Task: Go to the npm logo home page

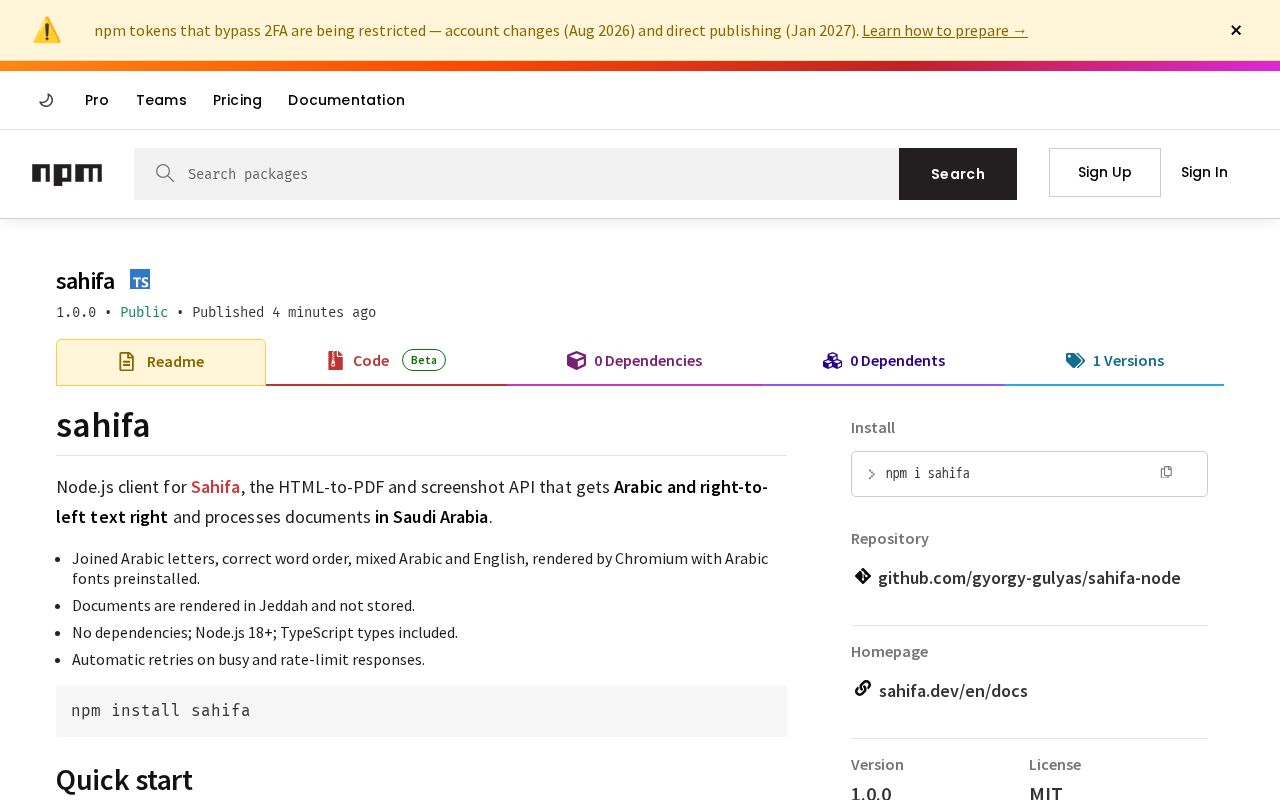Action: 67,174
